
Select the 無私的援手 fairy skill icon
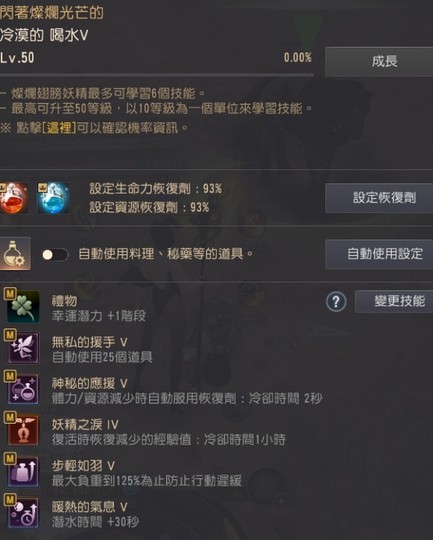pos(23,348)
